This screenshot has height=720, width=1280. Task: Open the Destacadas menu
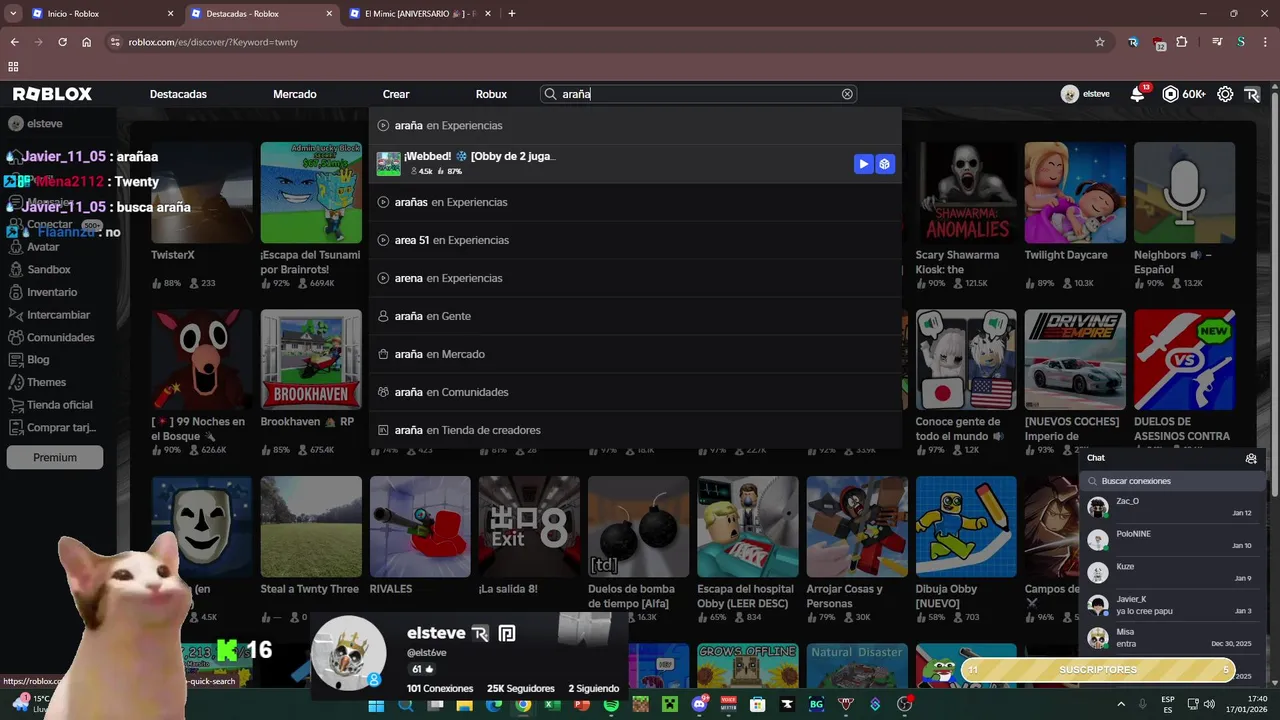(178, 94)
